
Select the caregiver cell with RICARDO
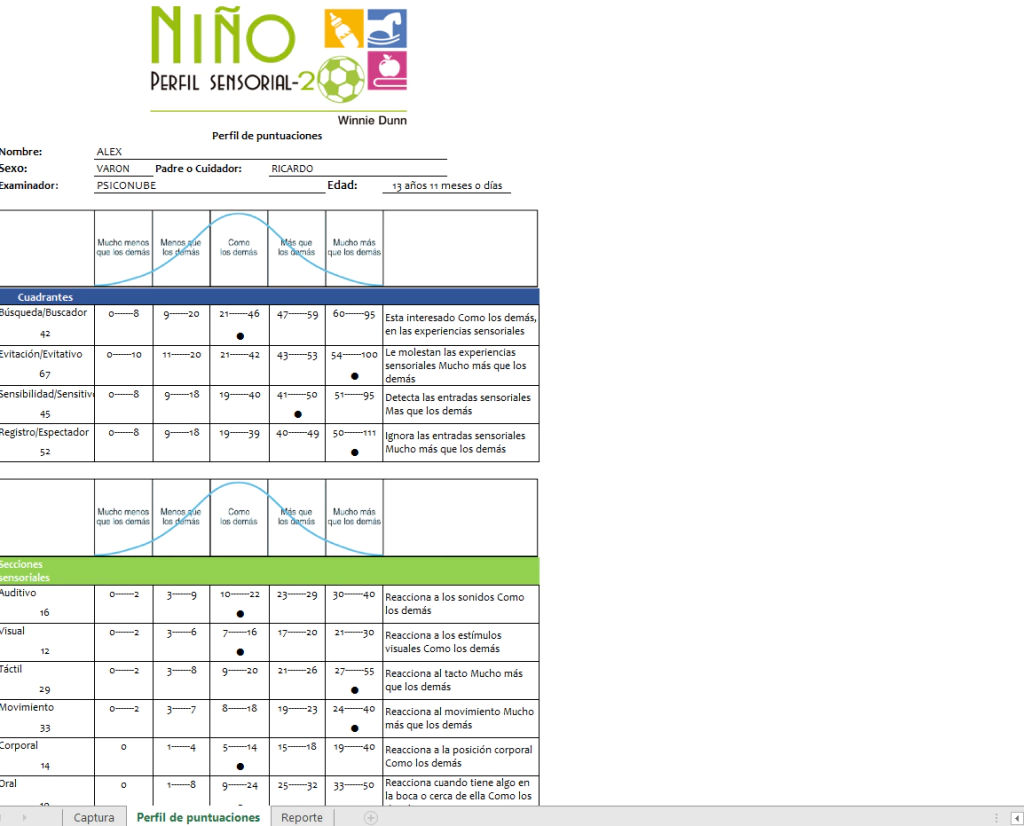(357, 169)
